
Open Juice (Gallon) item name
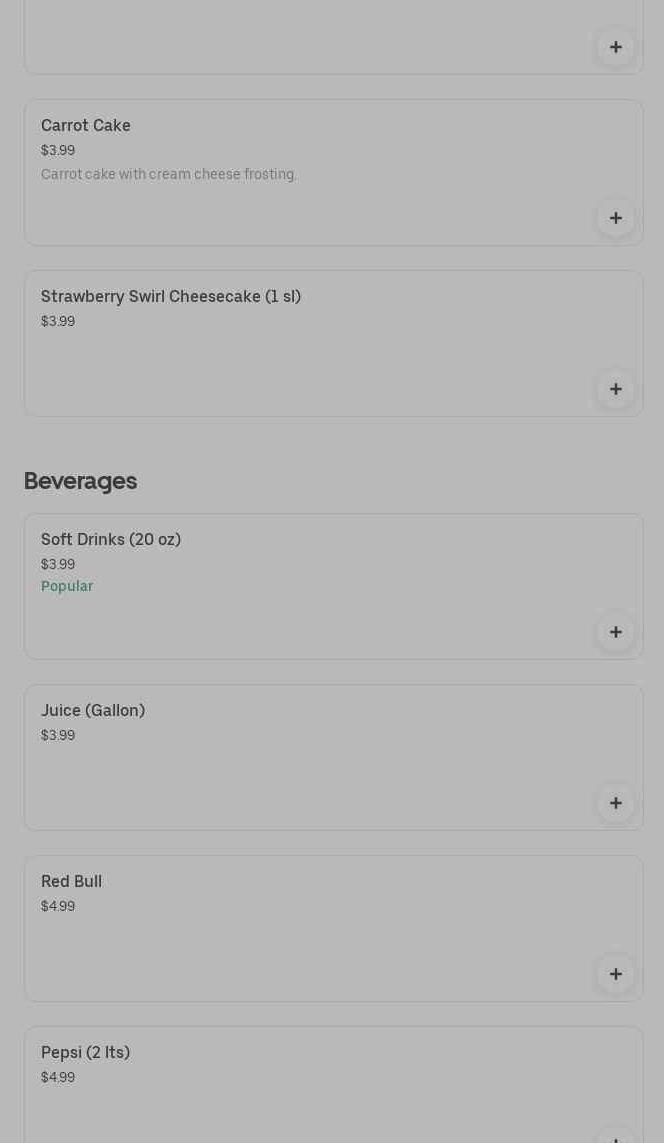click(x=93, y=710)
